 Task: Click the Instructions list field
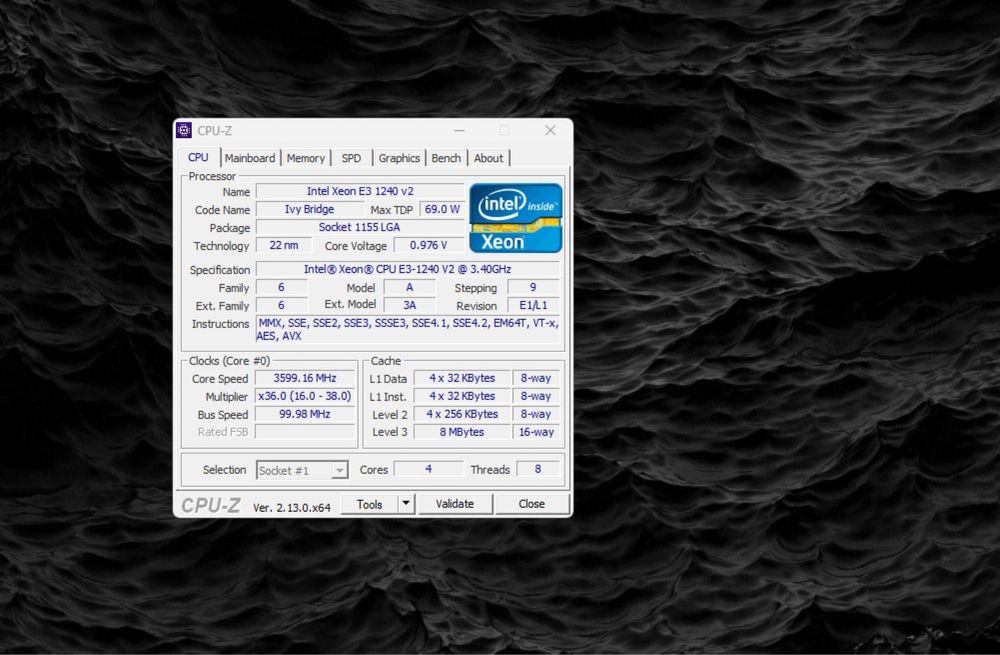tap(408, 330)
